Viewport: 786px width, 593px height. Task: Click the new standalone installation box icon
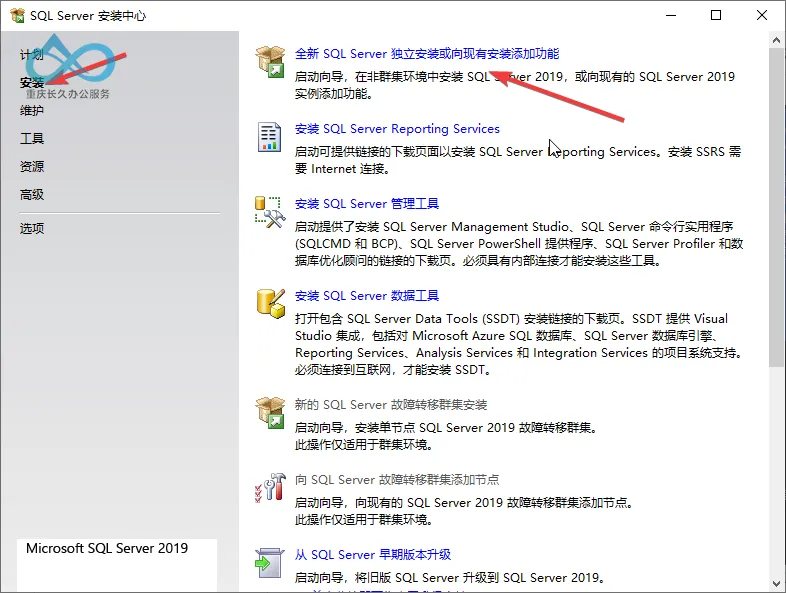270,61
